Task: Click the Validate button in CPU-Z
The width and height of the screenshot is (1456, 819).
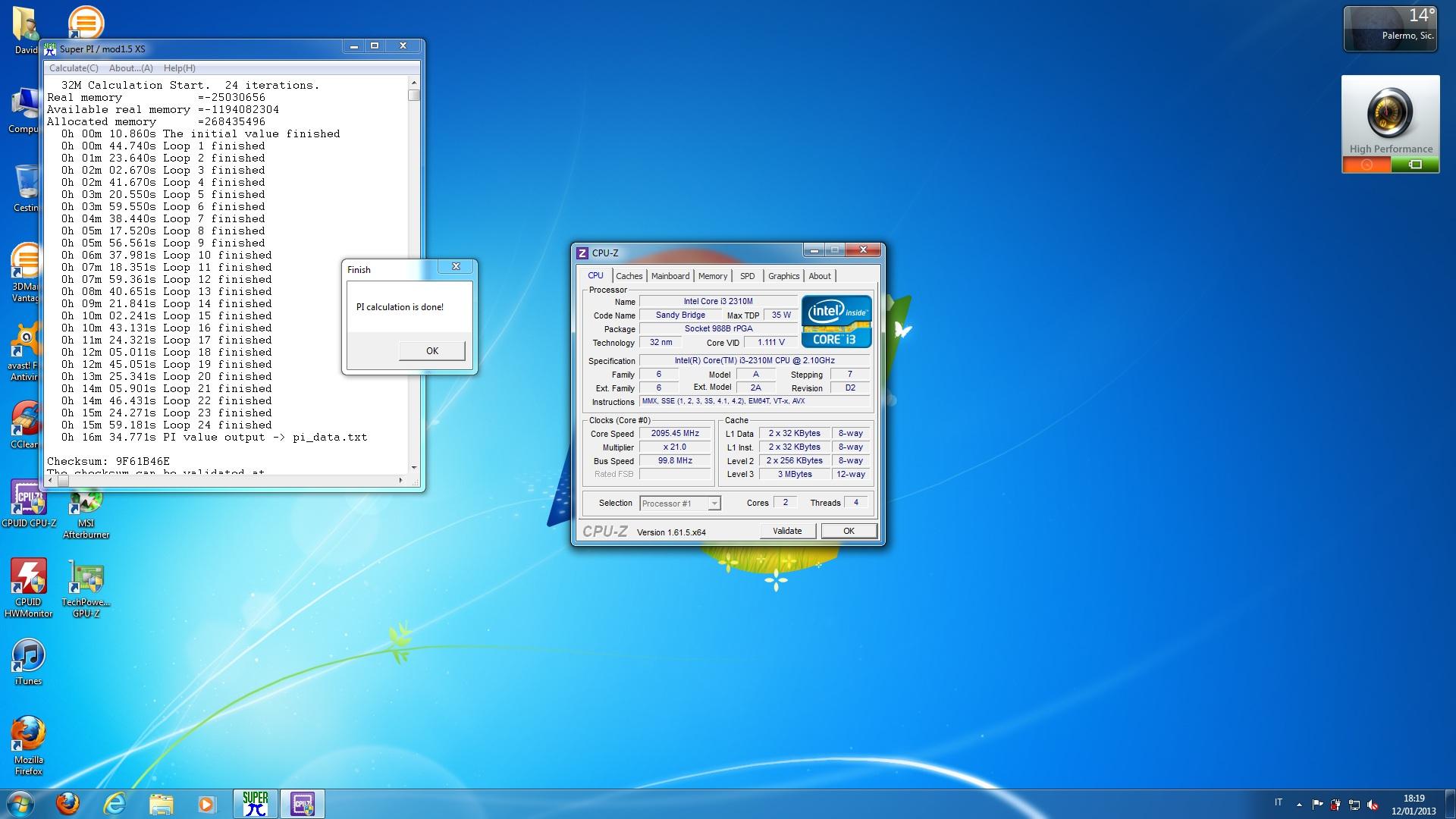Action: pos(787,531)
